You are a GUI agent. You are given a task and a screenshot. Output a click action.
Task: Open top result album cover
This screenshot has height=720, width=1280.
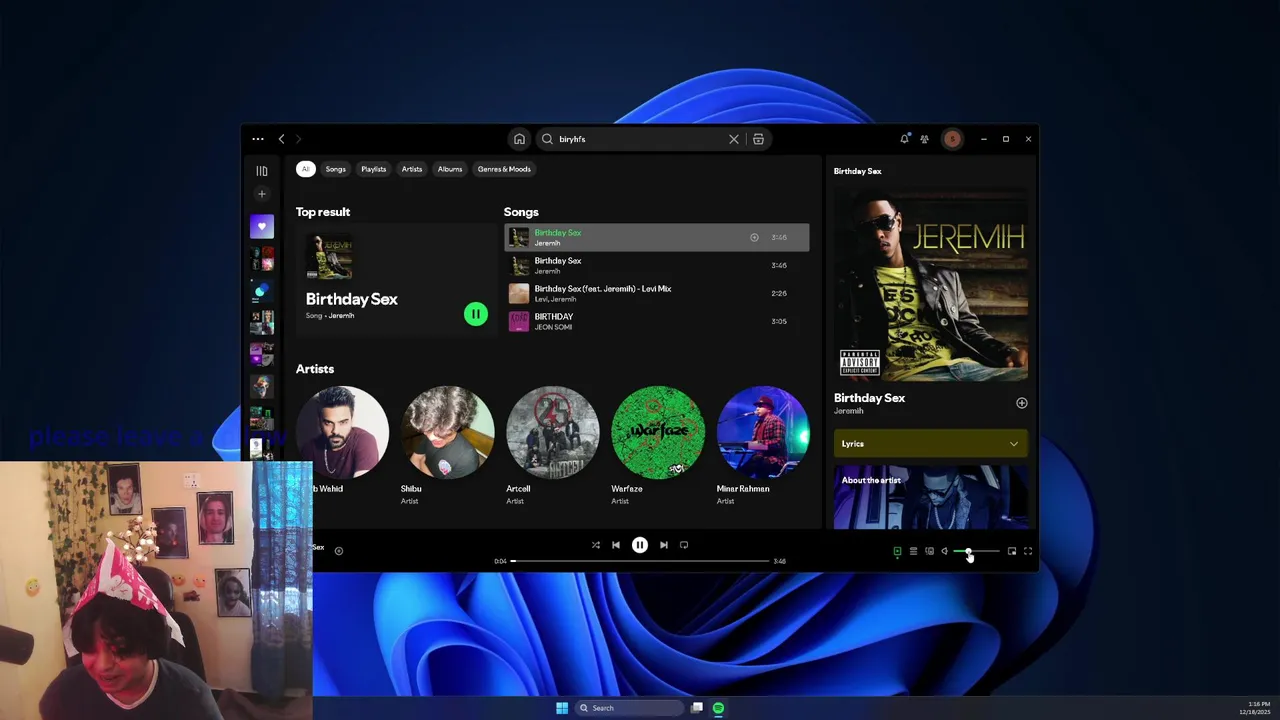click(329, 258)
